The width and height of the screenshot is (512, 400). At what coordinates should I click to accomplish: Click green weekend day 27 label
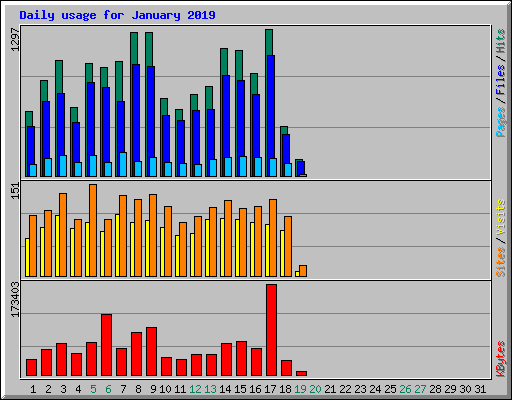tap(420, 389)
